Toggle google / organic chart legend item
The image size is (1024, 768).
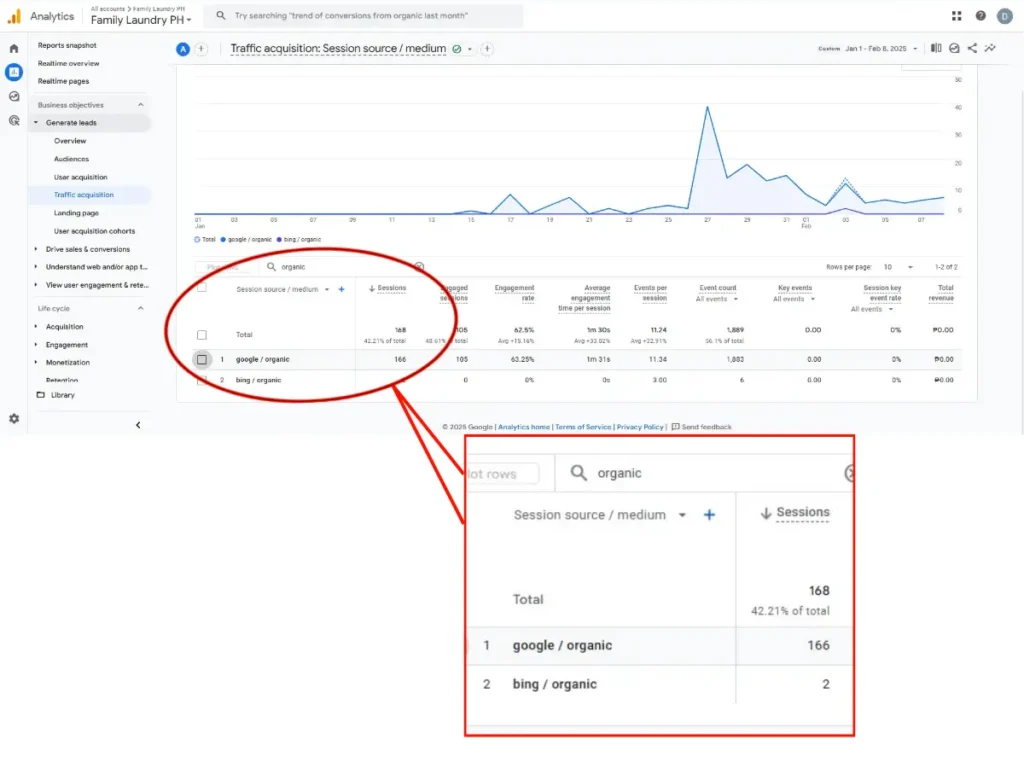click(246, 240)
